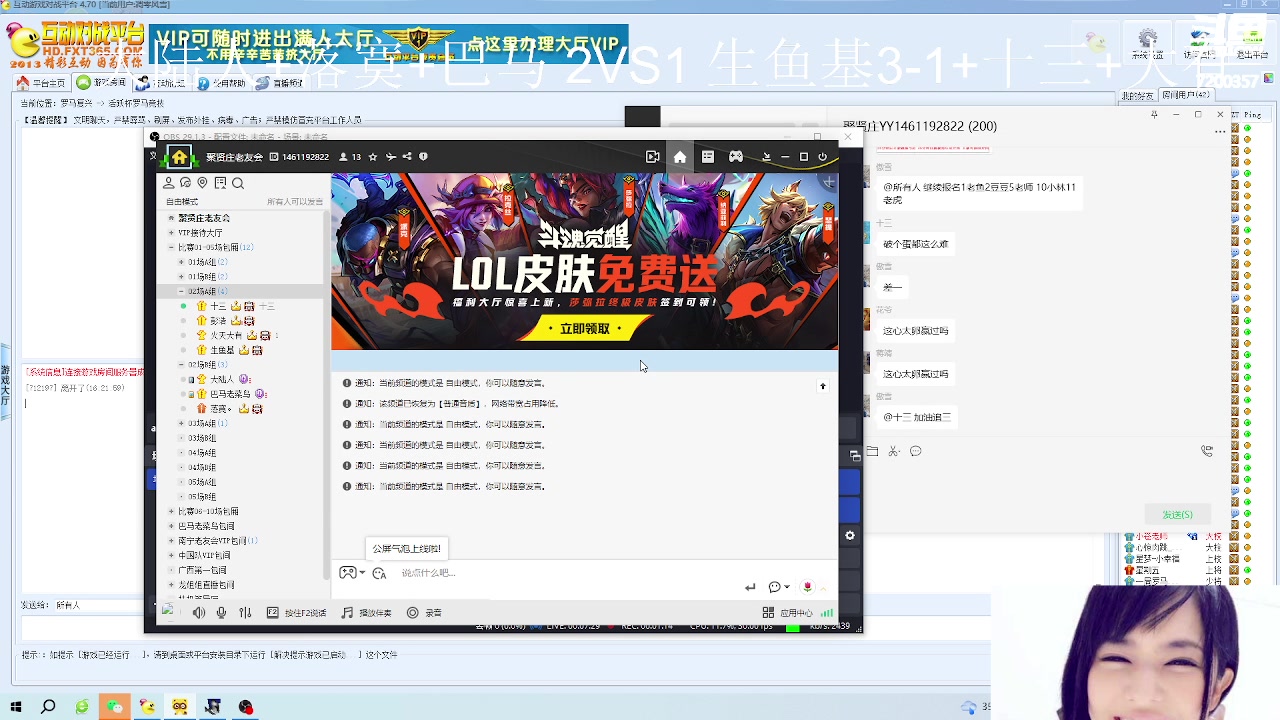Click the 按住F2说话 talk mode button

click(x=296, y=613)
